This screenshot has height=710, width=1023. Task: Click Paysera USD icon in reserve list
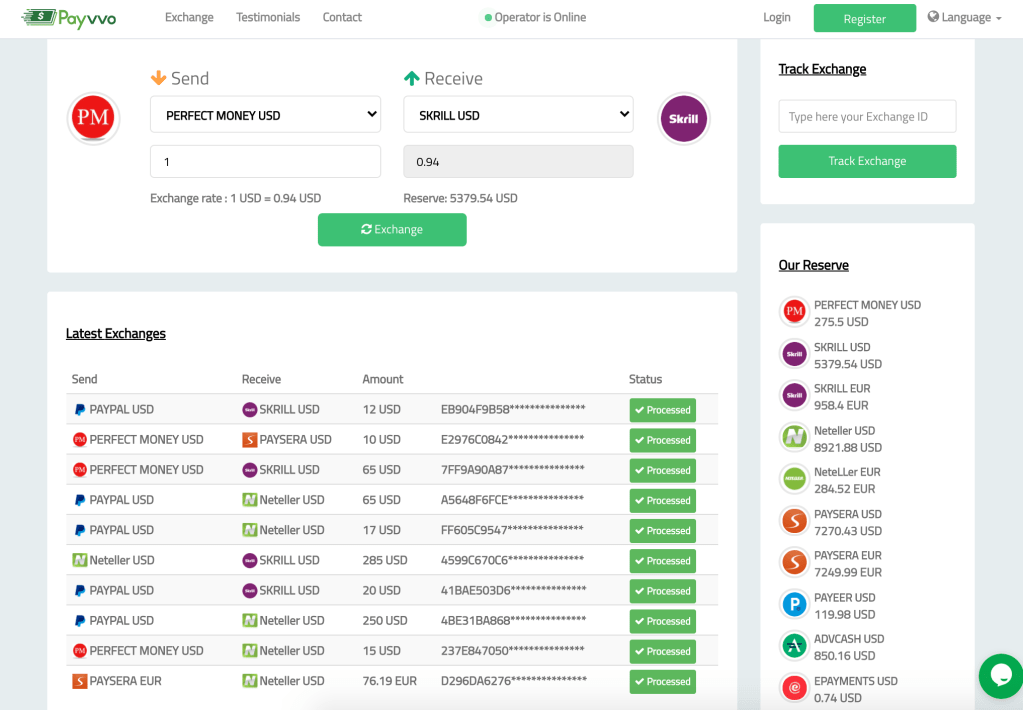(x=795, y=521)
